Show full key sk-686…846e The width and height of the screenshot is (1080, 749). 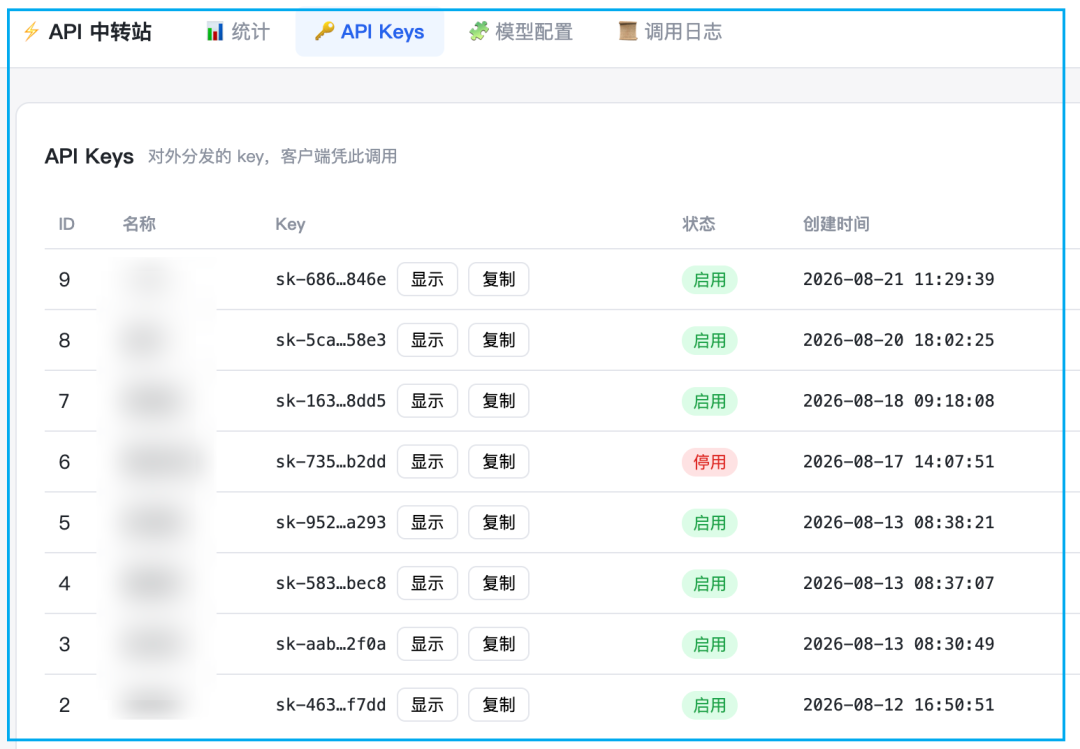pos(427,279)
